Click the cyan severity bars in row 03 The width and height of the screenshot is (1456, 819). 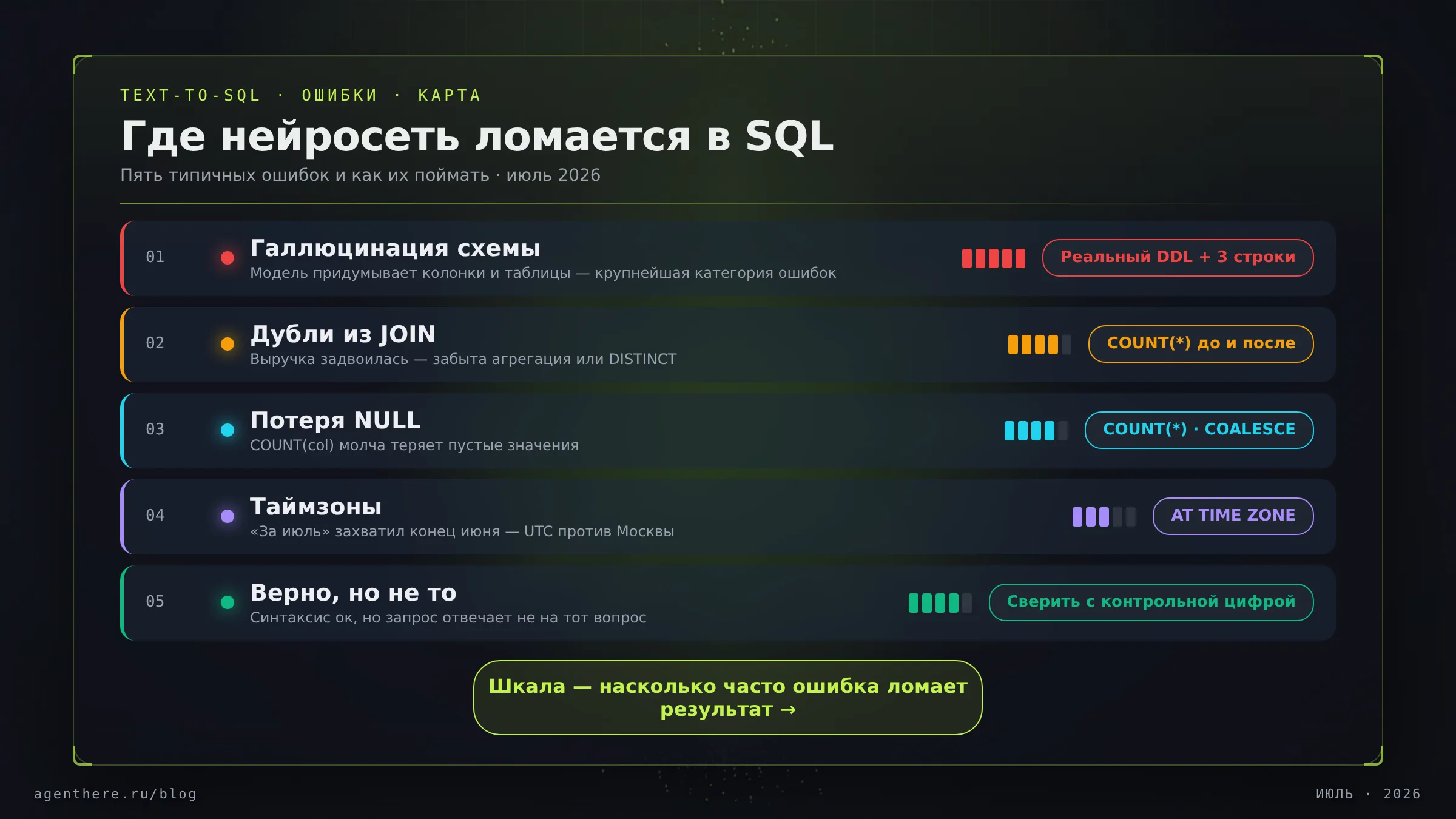click(x=1036, y=431)
